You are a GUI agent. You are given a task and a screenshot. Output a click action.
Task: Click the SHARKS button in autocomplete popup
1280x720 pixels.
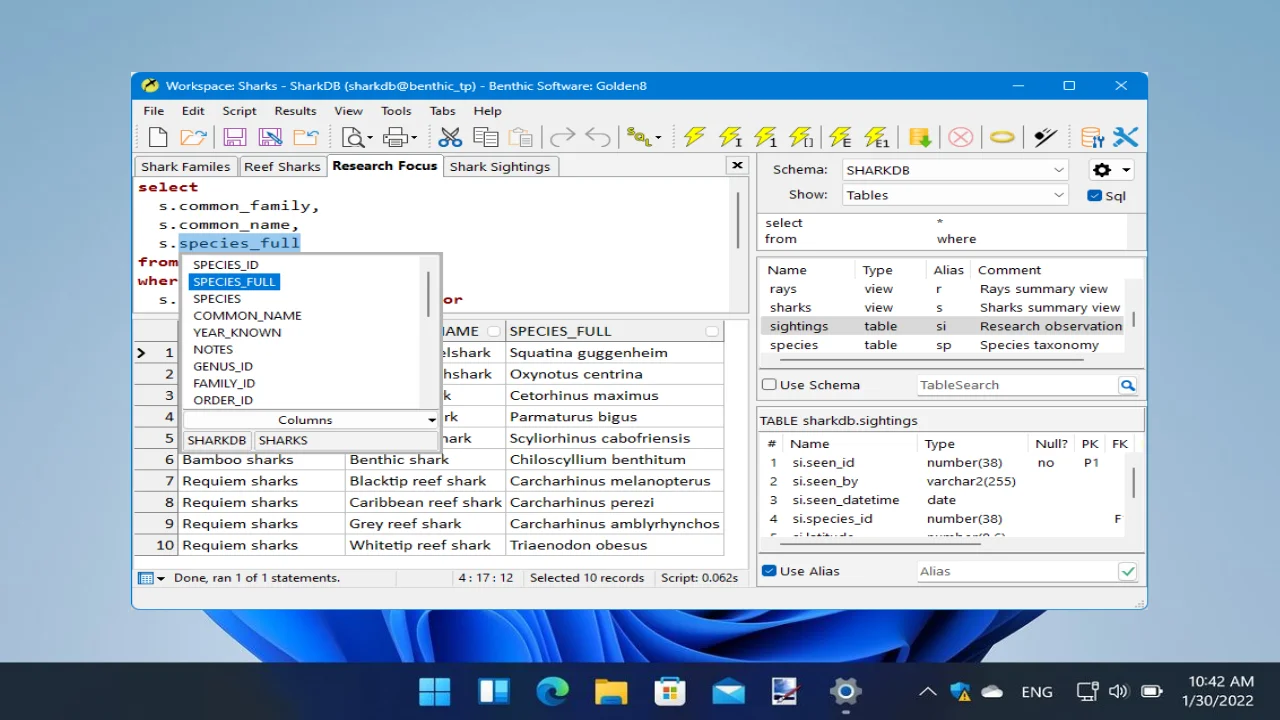click(283, 440)
